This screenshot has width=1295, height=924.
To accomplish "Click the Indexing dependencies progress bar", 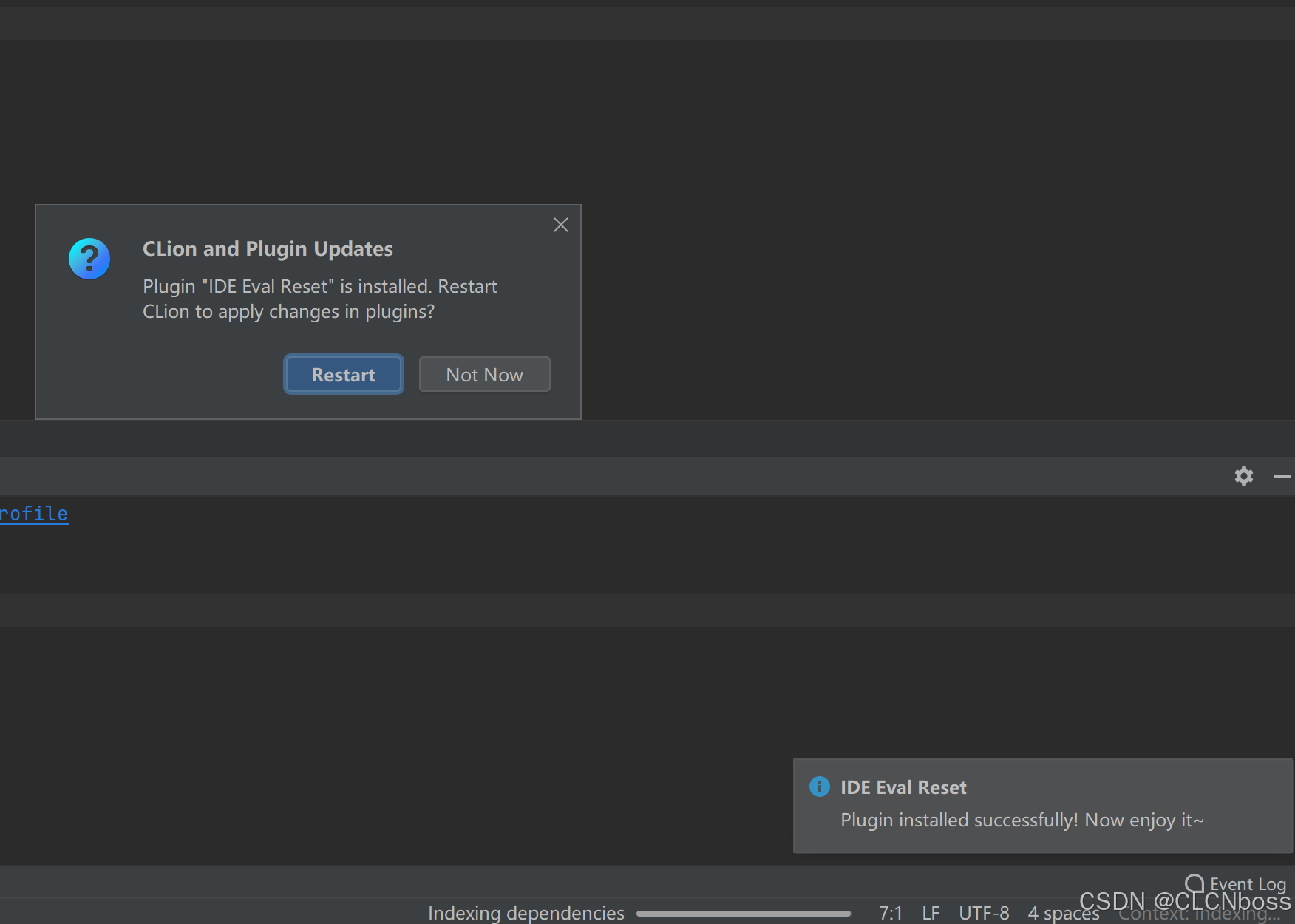I will (x=744, y=914).
